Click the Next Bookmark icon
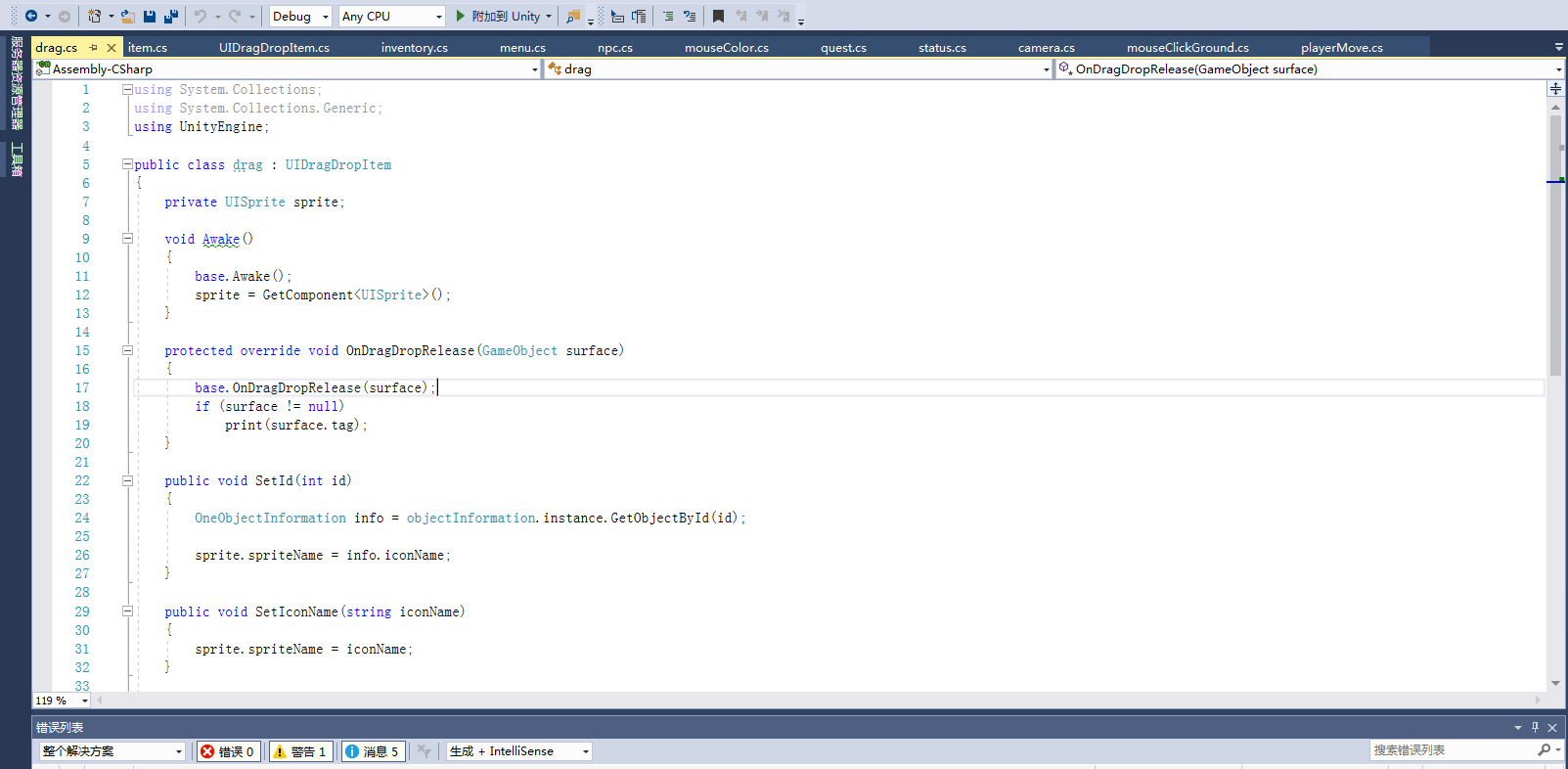The width and height of the screenshot is (1568, 769). [762, 16]
